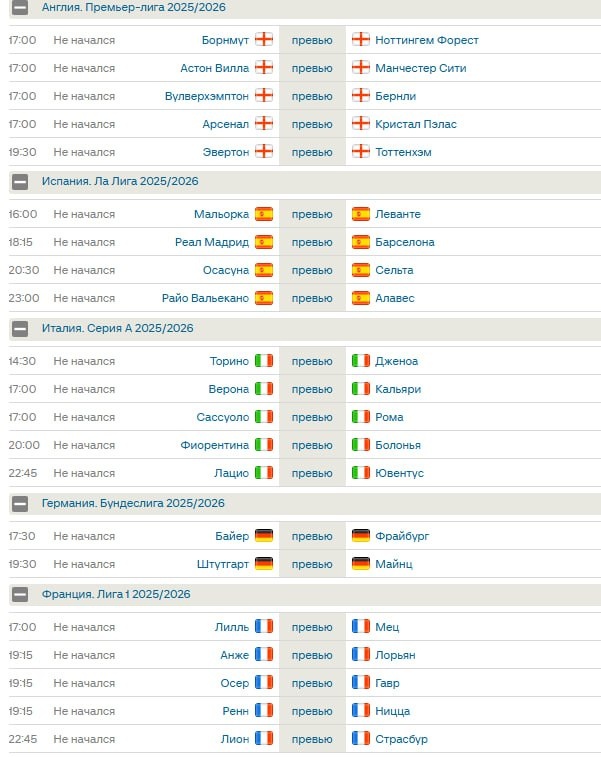Click England flag next to Борнмут

[x=264, y=40]
